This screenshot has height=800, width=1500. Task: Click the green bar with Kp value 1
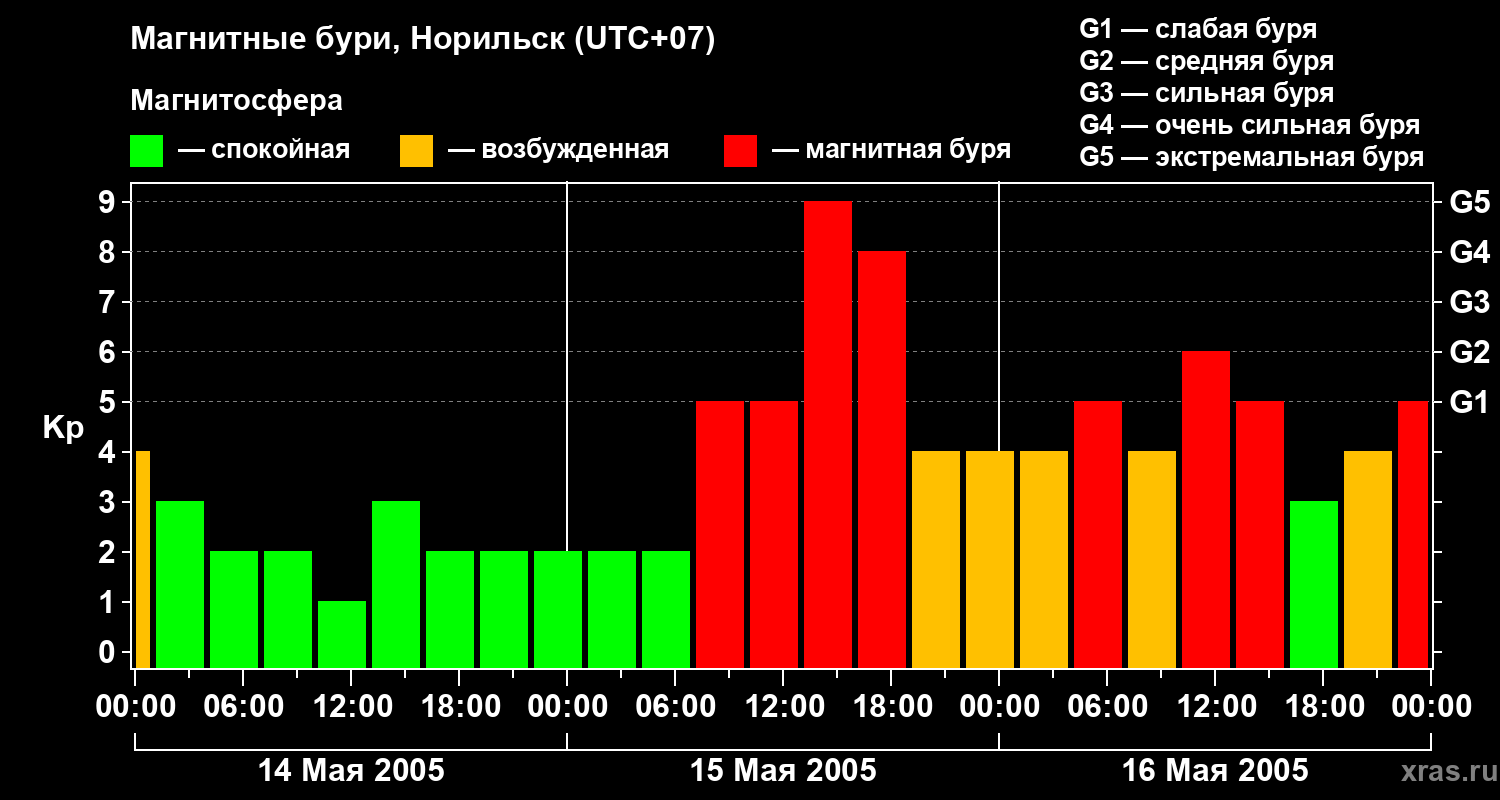[342, 635]
